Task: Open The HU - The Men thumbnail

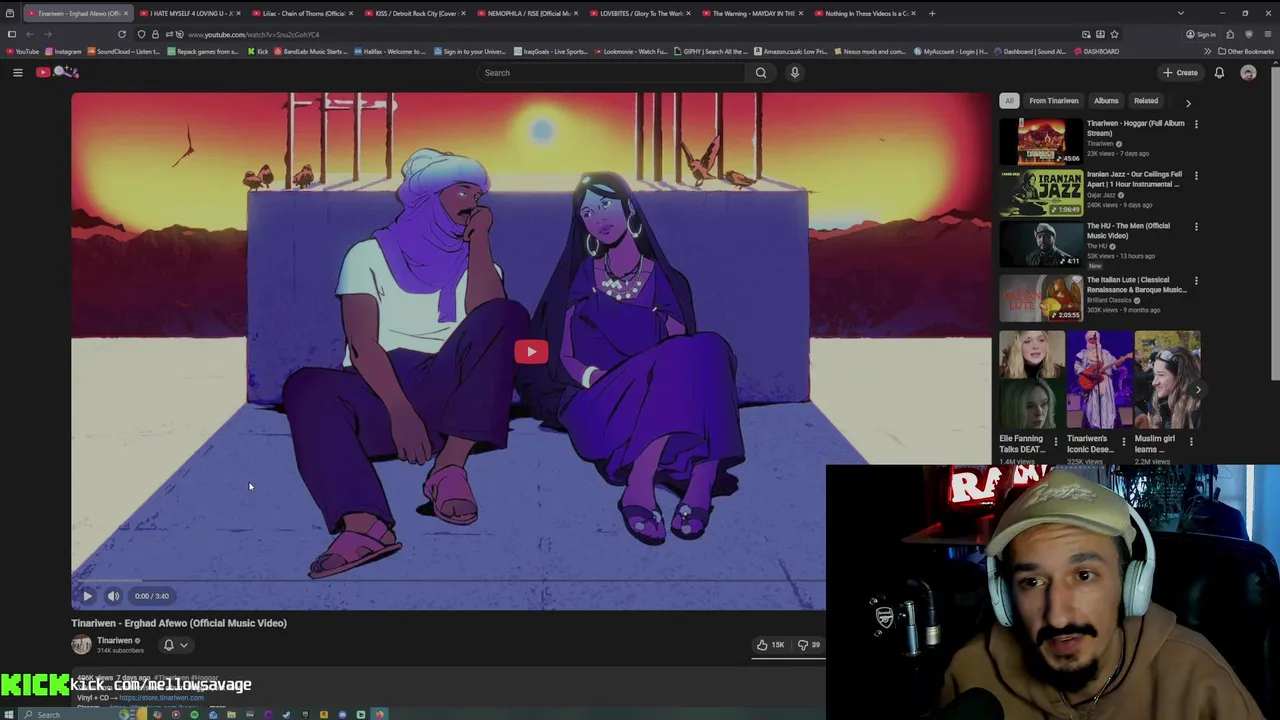Action: [1041, 244]
